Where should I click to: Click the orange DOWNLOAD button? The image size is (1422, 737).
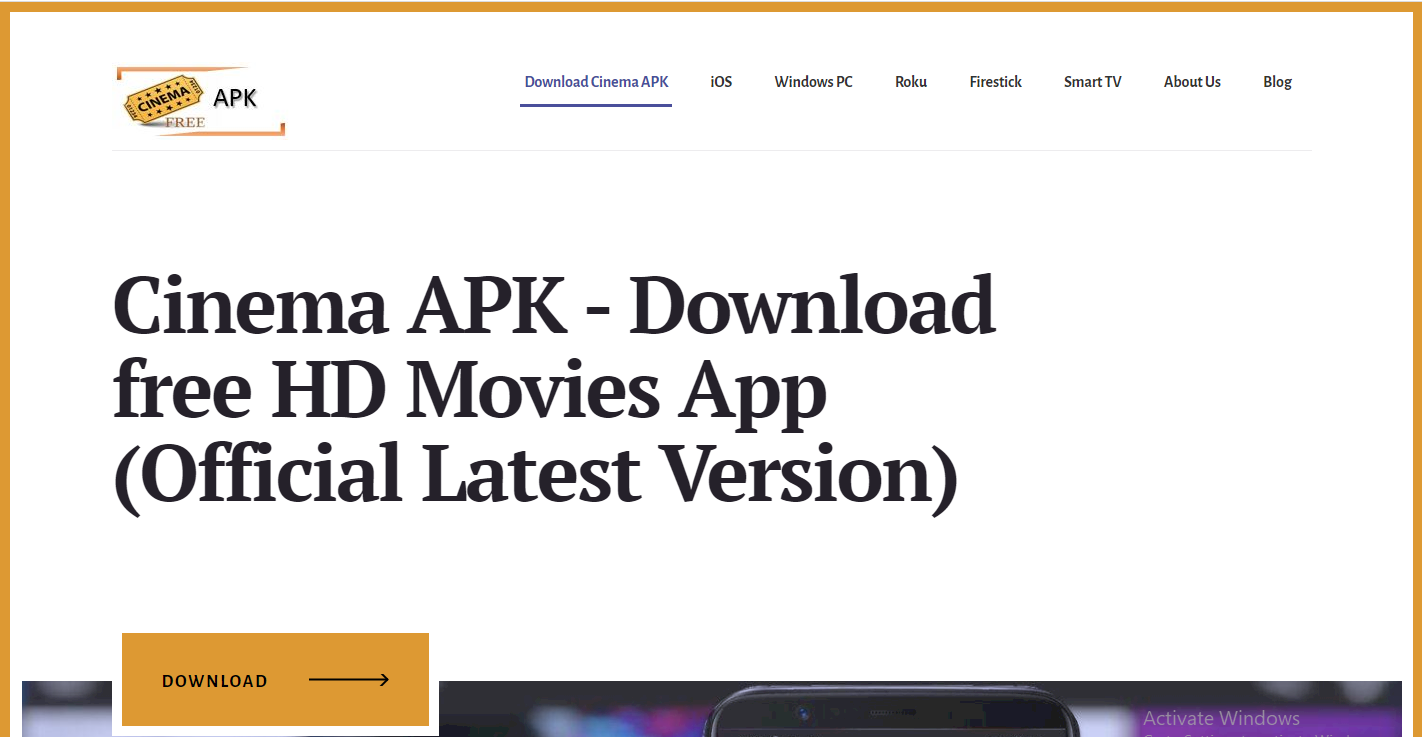[275, 679]
